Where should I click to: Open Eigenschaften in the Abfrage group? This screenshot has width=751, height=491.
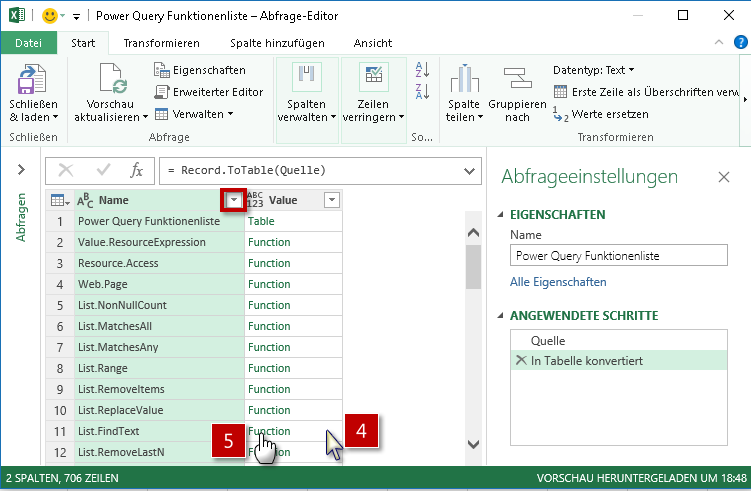point(200,70)
